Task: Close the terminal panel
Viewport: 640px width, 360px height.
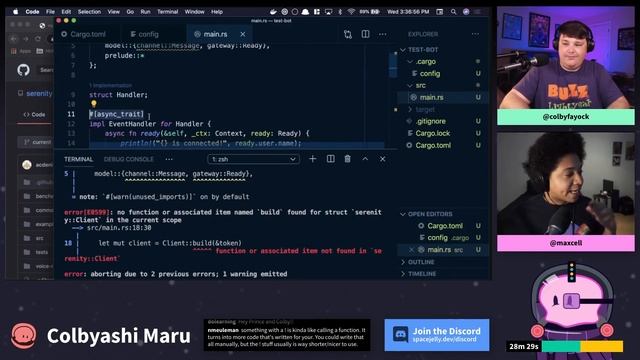Action: pyautogui.click(x=382, y=159)
